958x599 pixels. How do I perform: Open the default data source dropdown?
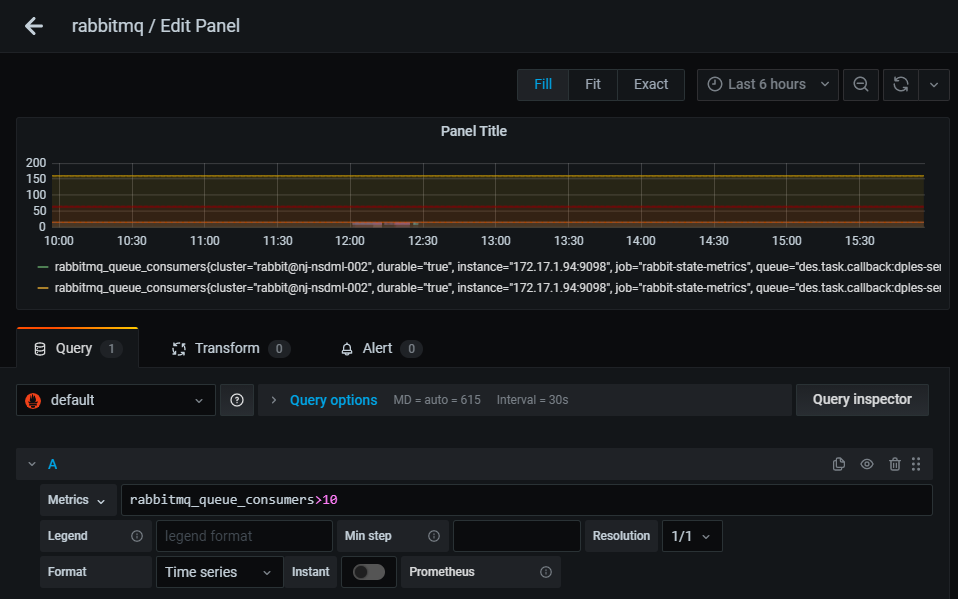point(116,400)
